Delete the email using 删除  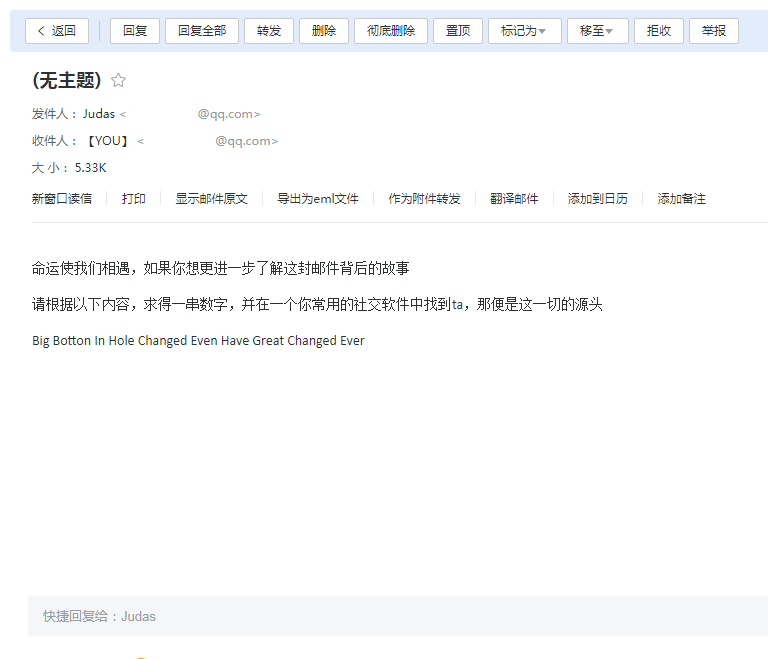click(x=324, y=31)
